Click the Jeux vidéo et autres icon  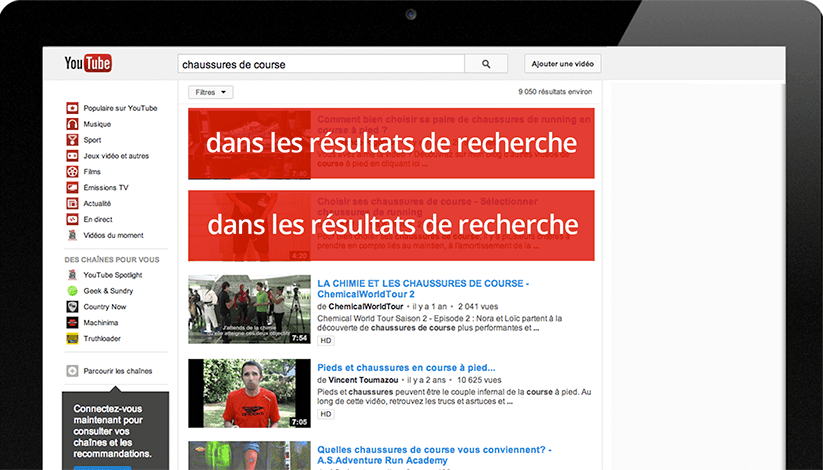coord(72,156)
